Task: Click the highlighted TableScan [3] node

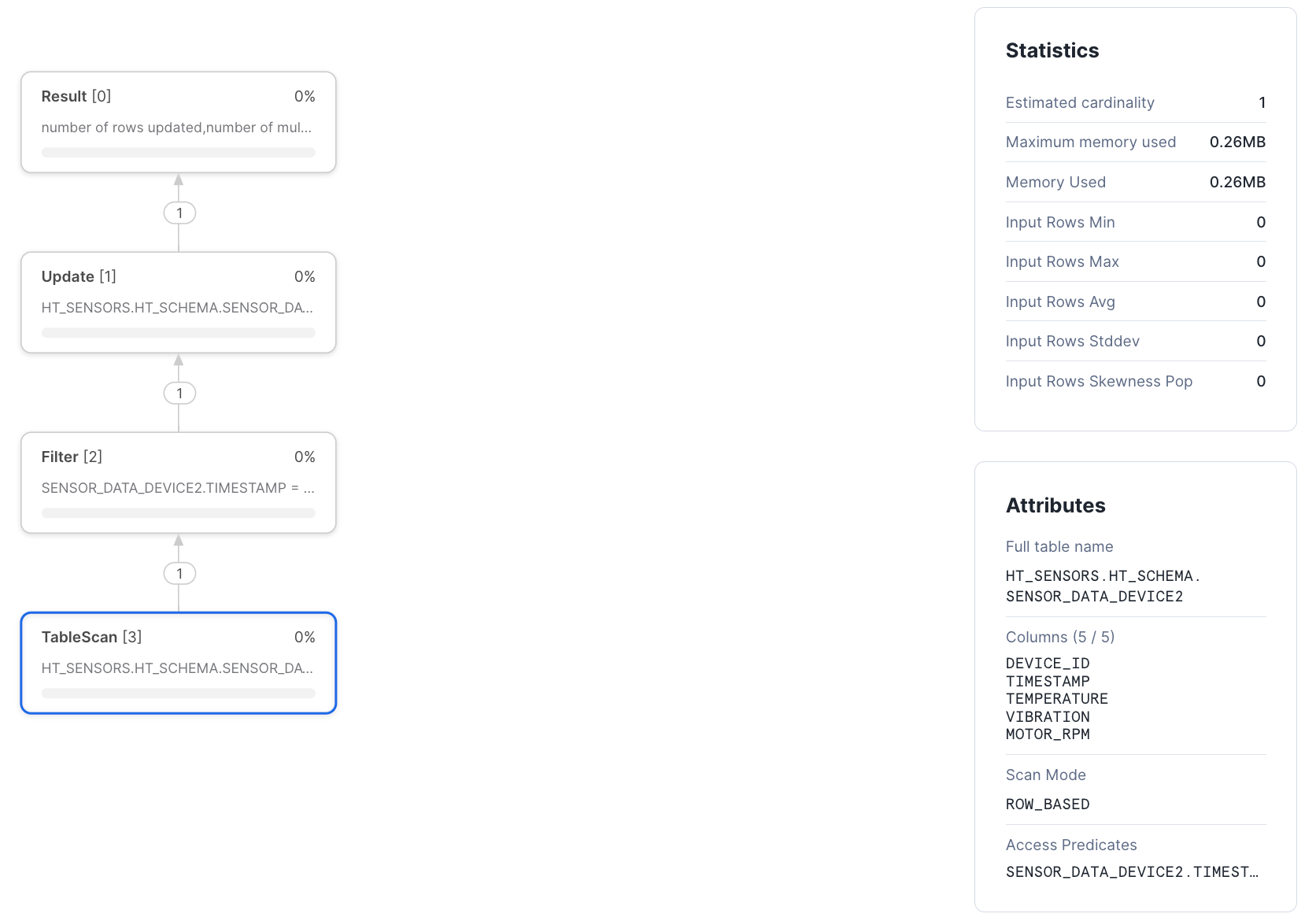Action: pyautogui.click(x=179, y=663)
